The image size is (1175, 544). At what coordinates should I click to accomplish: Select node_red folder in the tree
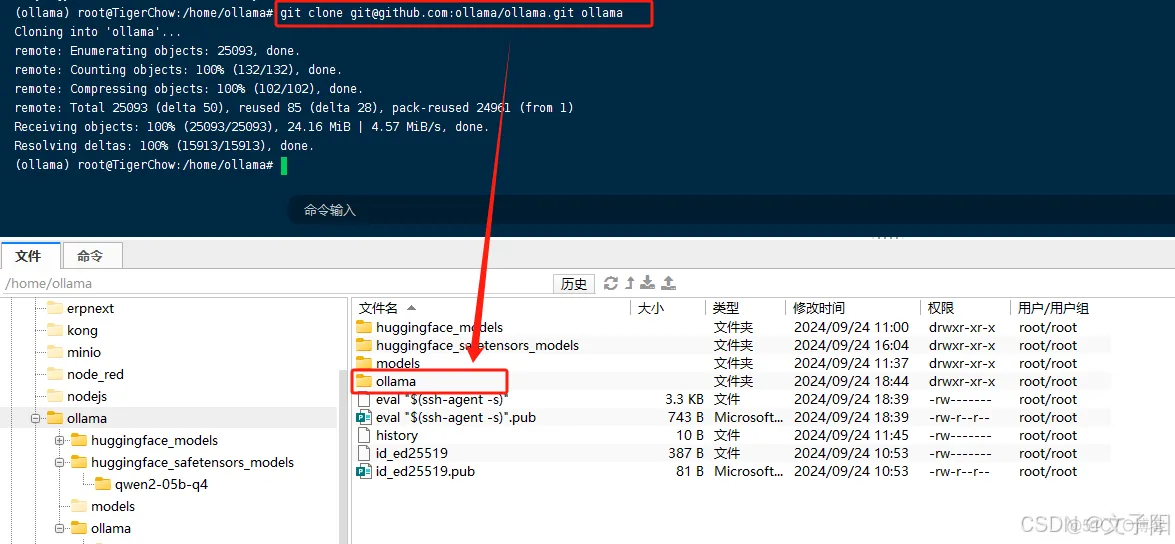[95, 374]
